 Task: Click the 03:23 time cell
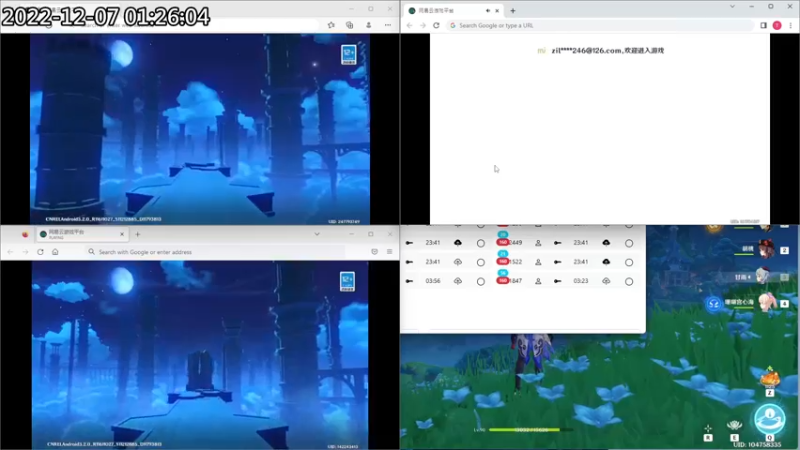[x=581, y=281]
